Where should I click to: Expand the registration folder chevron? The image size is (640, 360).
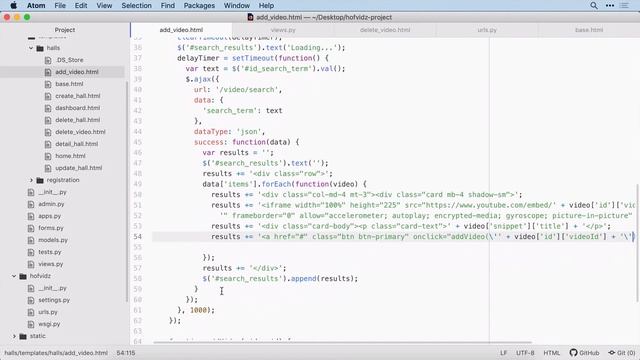pos(31,180)
